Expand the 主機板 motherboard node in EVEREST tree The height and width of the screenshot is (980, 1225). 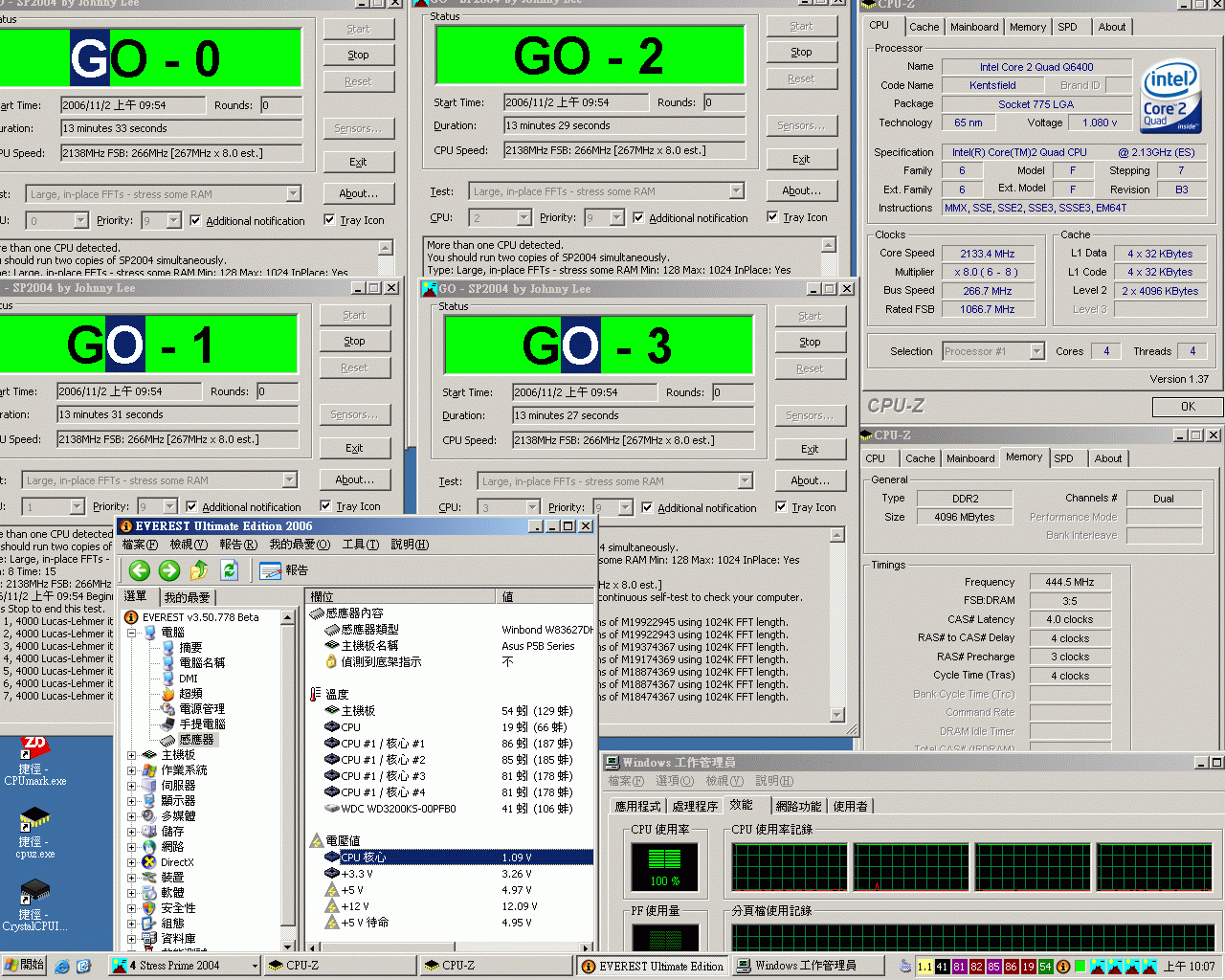[132, 755]
